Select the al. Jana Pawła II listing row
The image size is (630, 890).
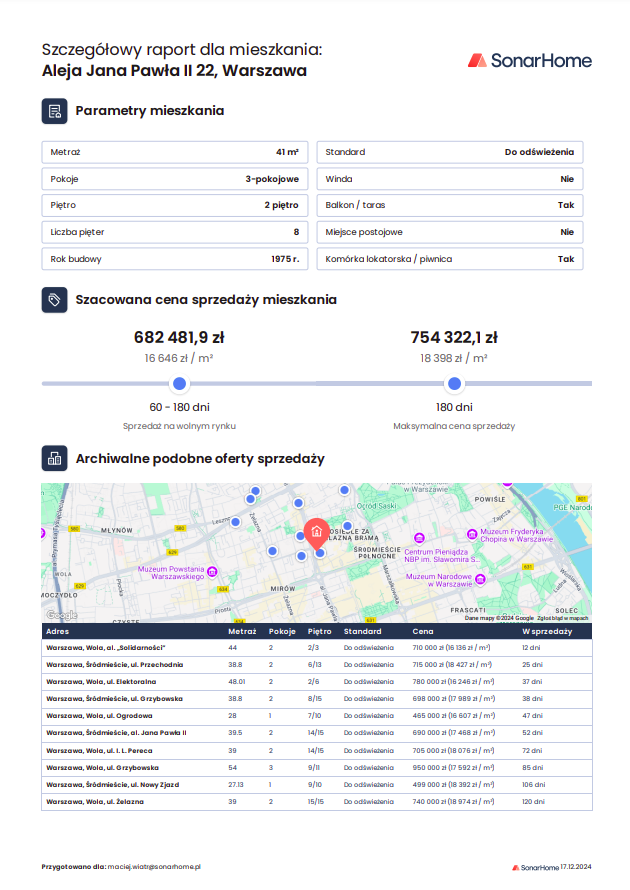point(316,733)
